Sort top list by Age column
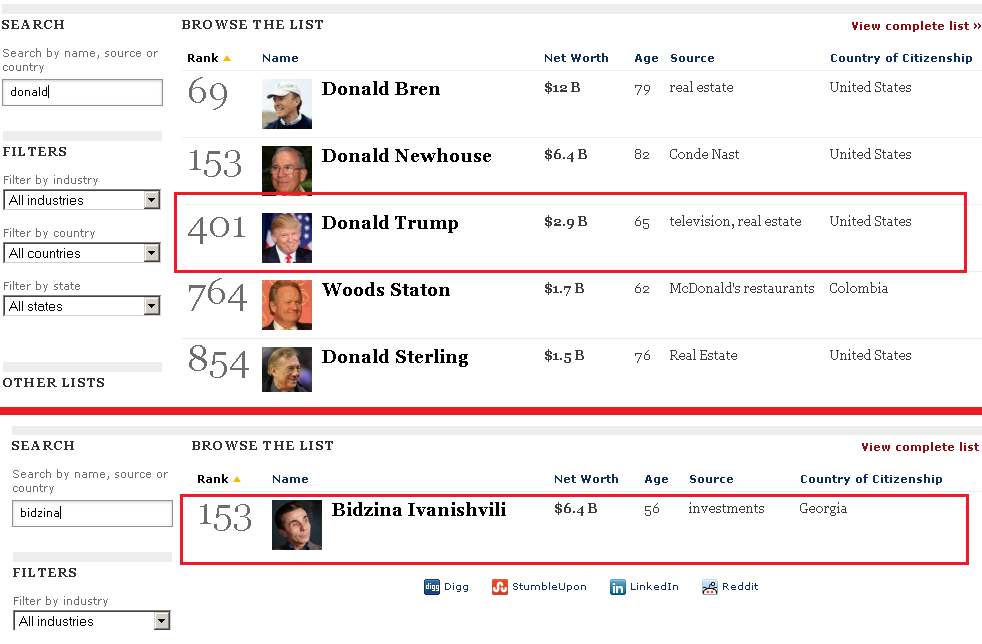982x644 pixels. coord(646,58)
